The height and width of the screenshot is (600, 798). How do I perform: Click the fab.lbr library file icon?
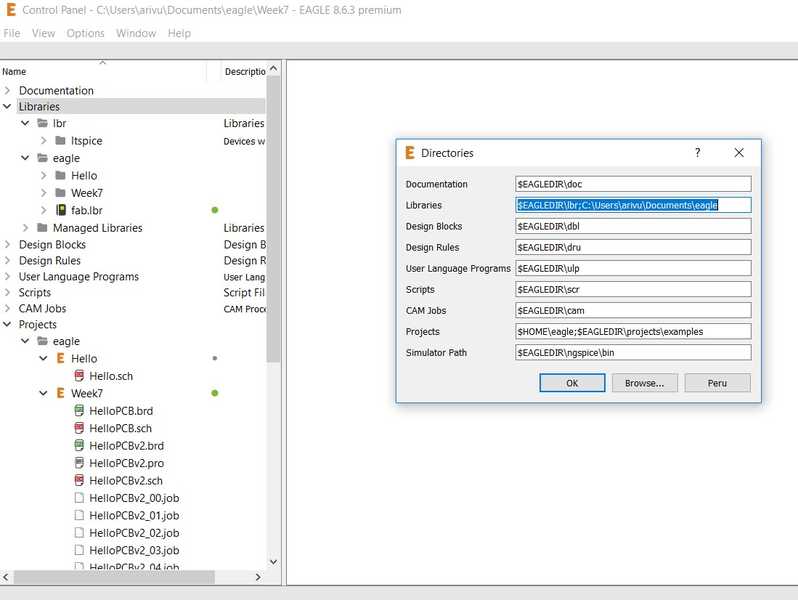(x=61, y=210)
